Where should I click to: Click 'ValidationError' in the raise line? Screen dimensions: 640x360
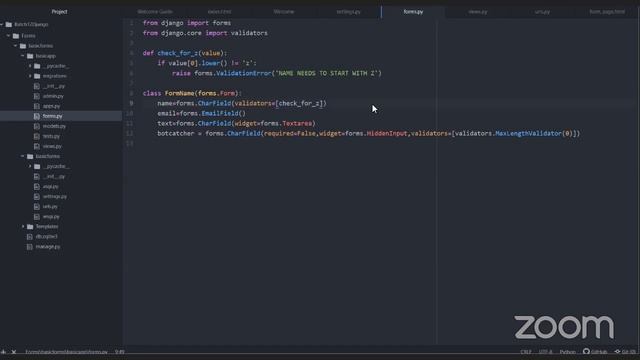click(244, 73)
